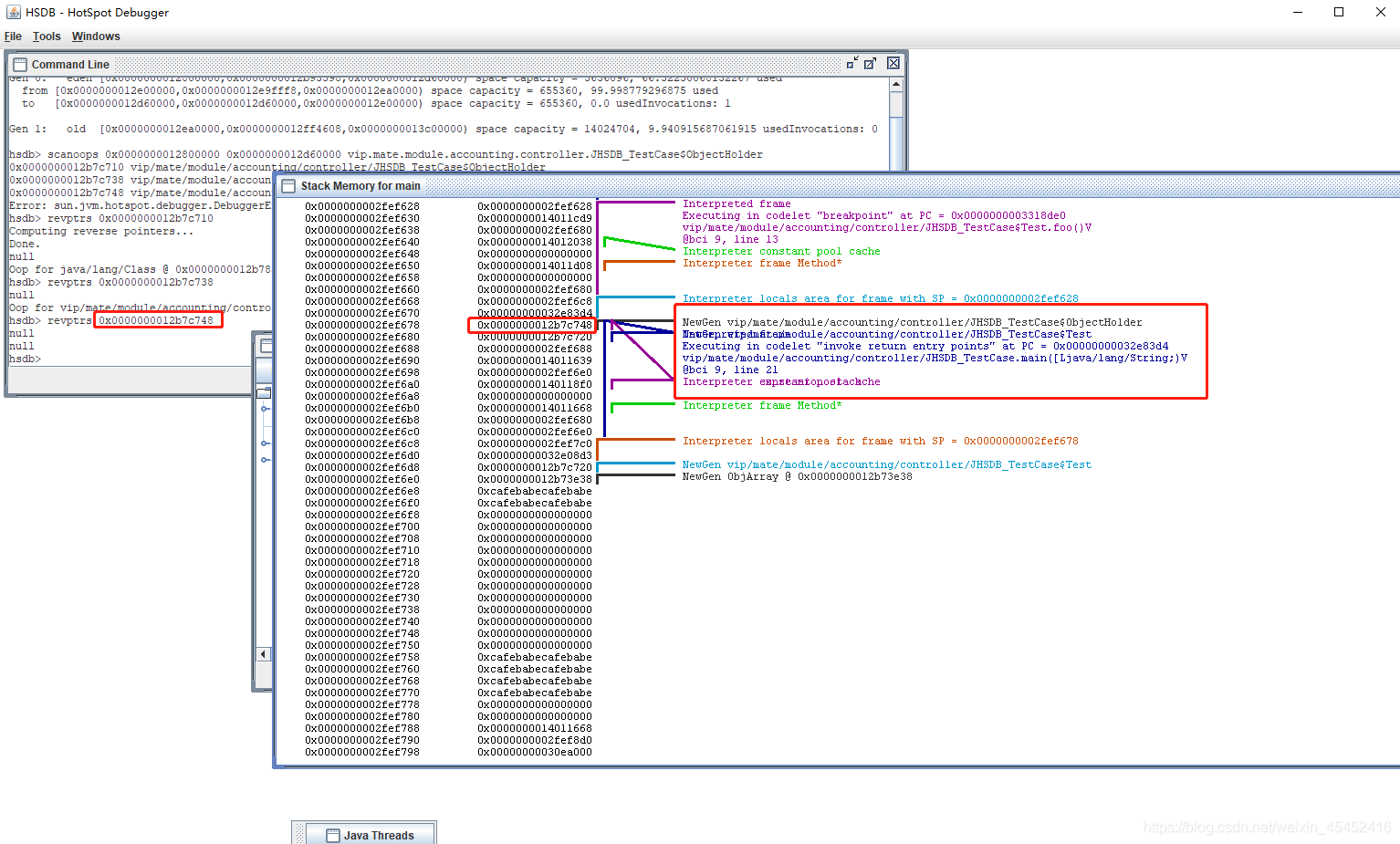Maximize the Command Line internal window
Screen dimensions: 1400x844
pyautogui.click(x=871, y=63)
